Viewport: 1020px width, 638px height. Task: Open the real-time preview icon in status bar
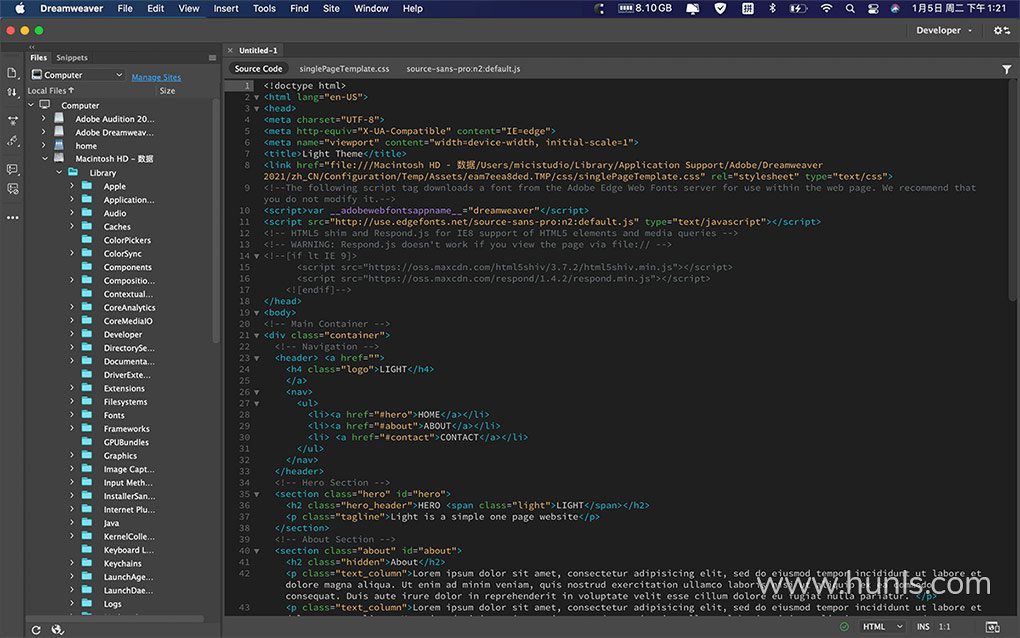(x=992, y=627)
